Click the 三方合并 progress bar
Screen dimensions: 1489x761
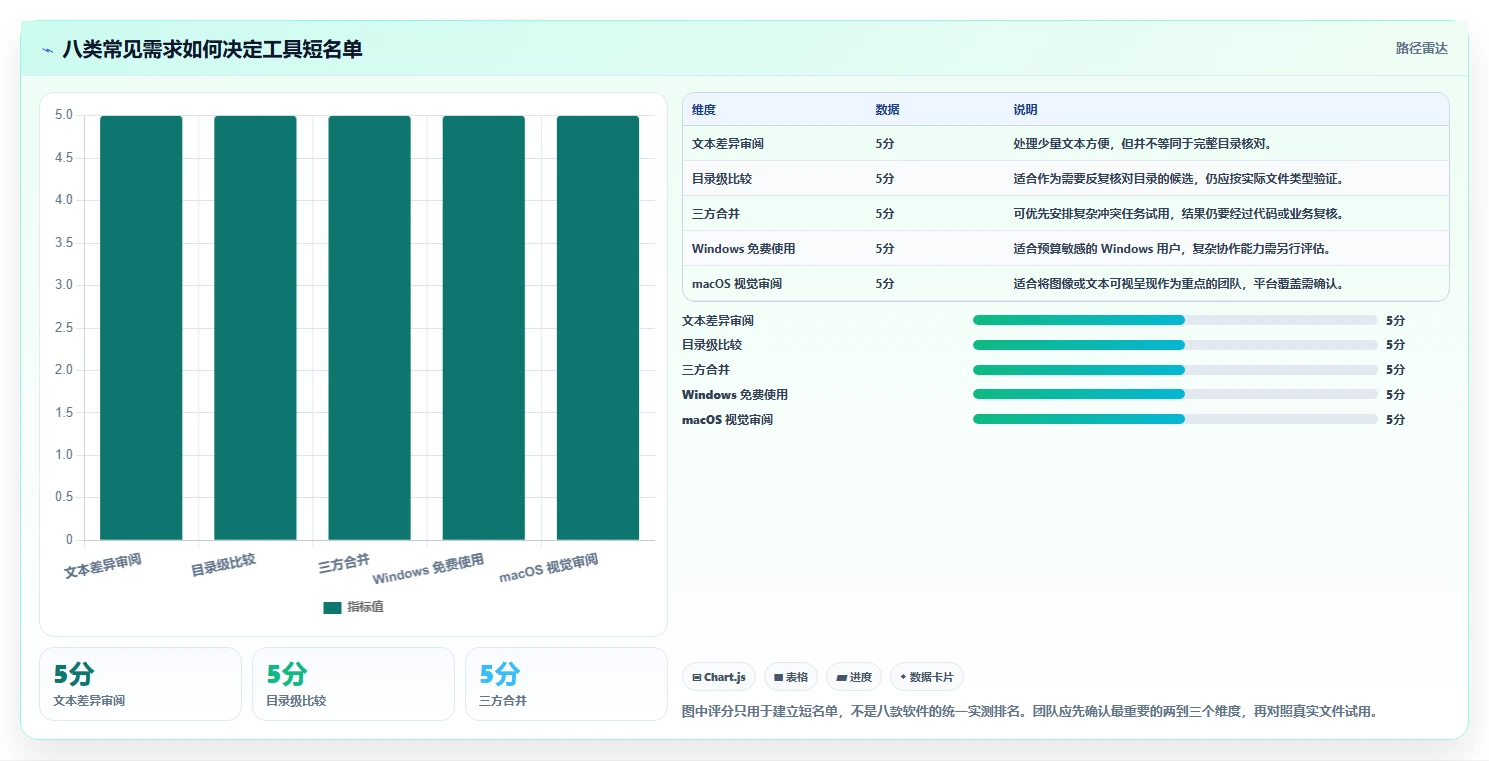pos(1175,370)
